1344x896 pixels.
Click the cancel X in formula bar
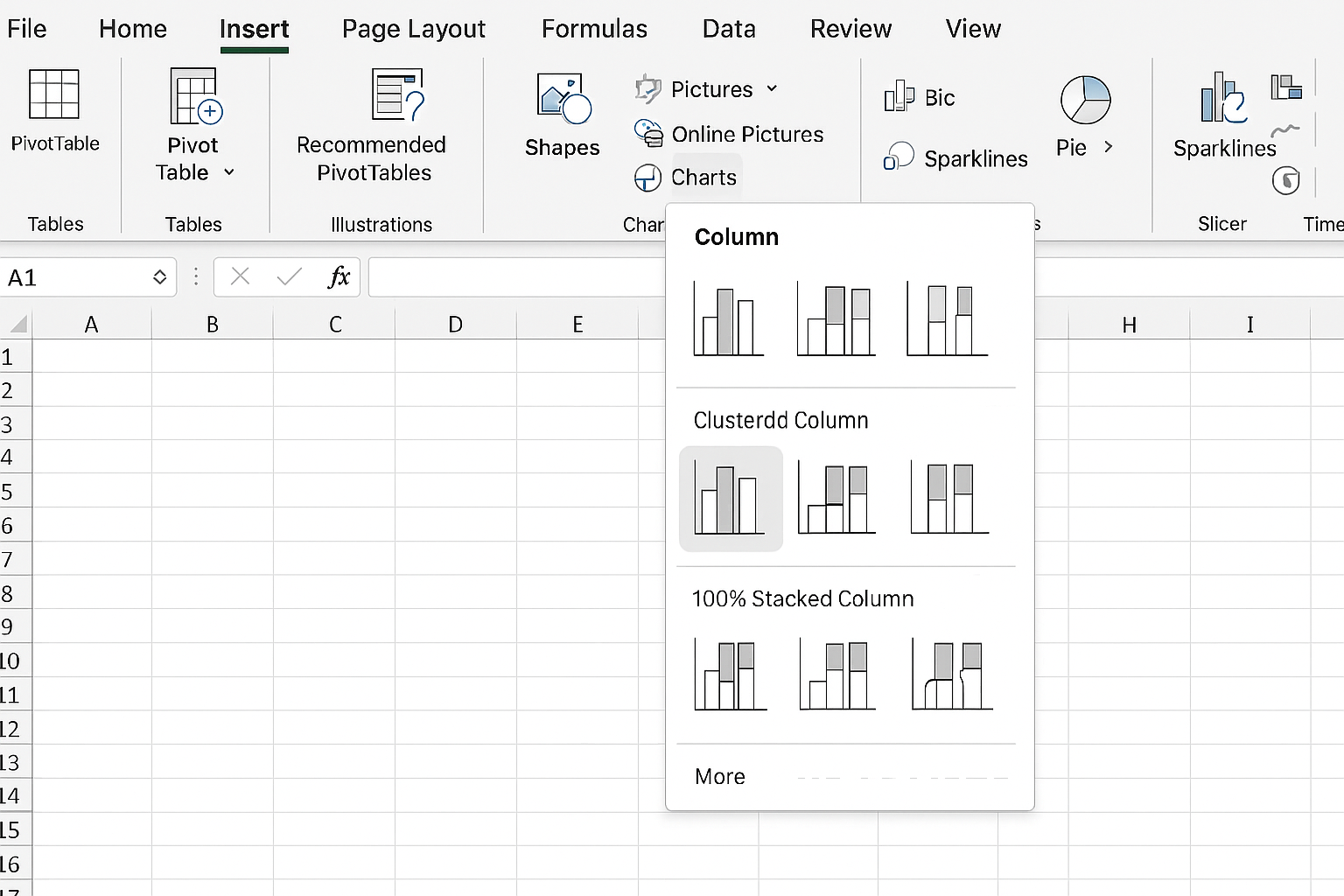[x=240, y=277]
